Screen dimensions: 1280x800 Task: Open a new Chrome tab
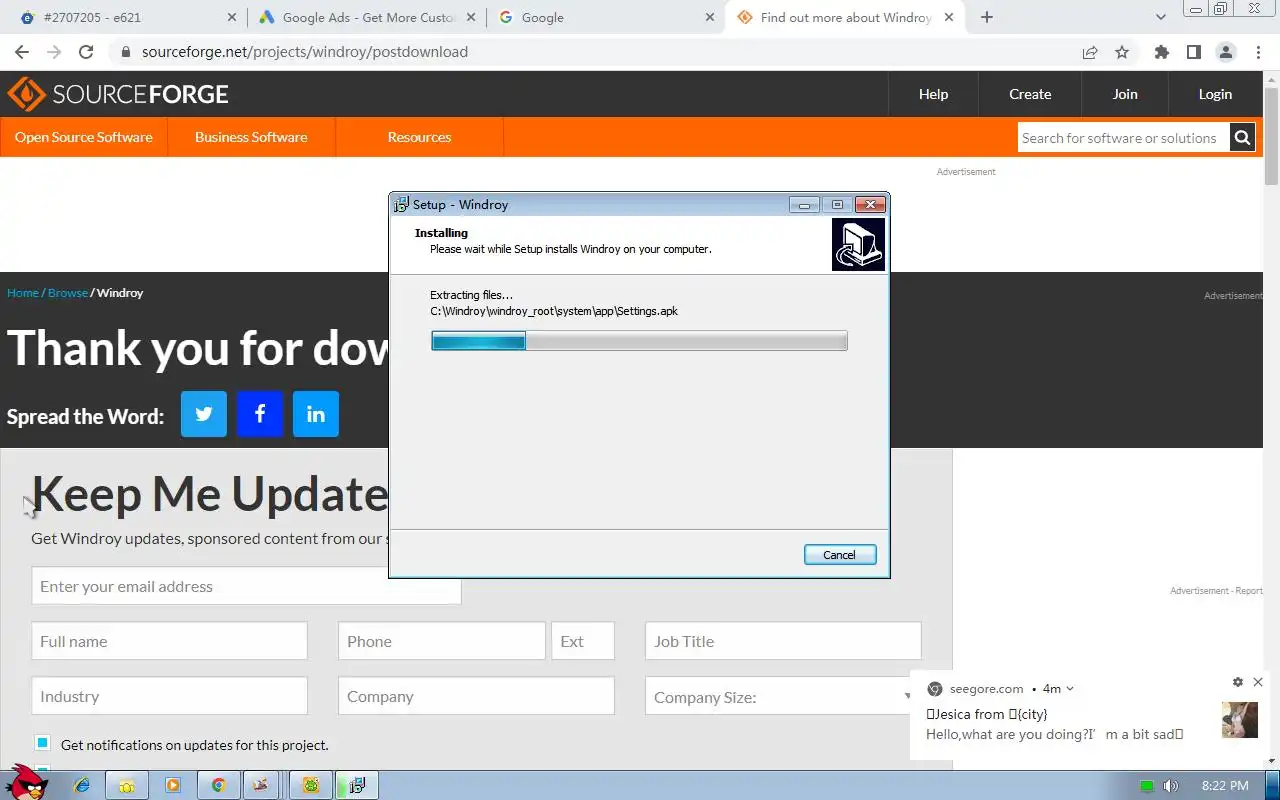tap(987, 17)
